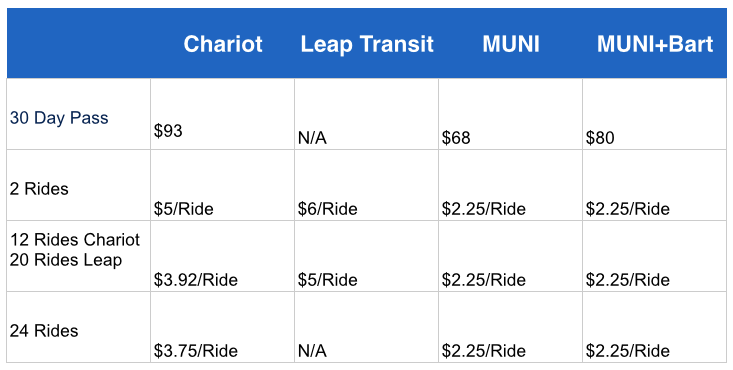
Task: Open the 30 Day Pass link
Action: click(59, 118)
